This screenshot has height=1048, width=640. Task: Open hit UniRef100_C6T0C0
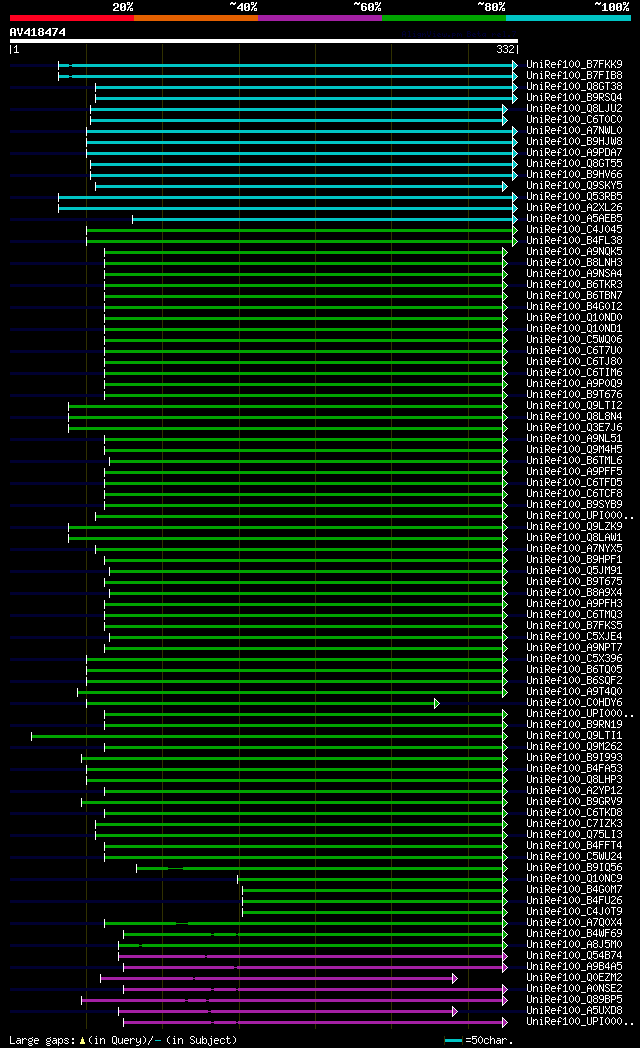click(574, 120)
